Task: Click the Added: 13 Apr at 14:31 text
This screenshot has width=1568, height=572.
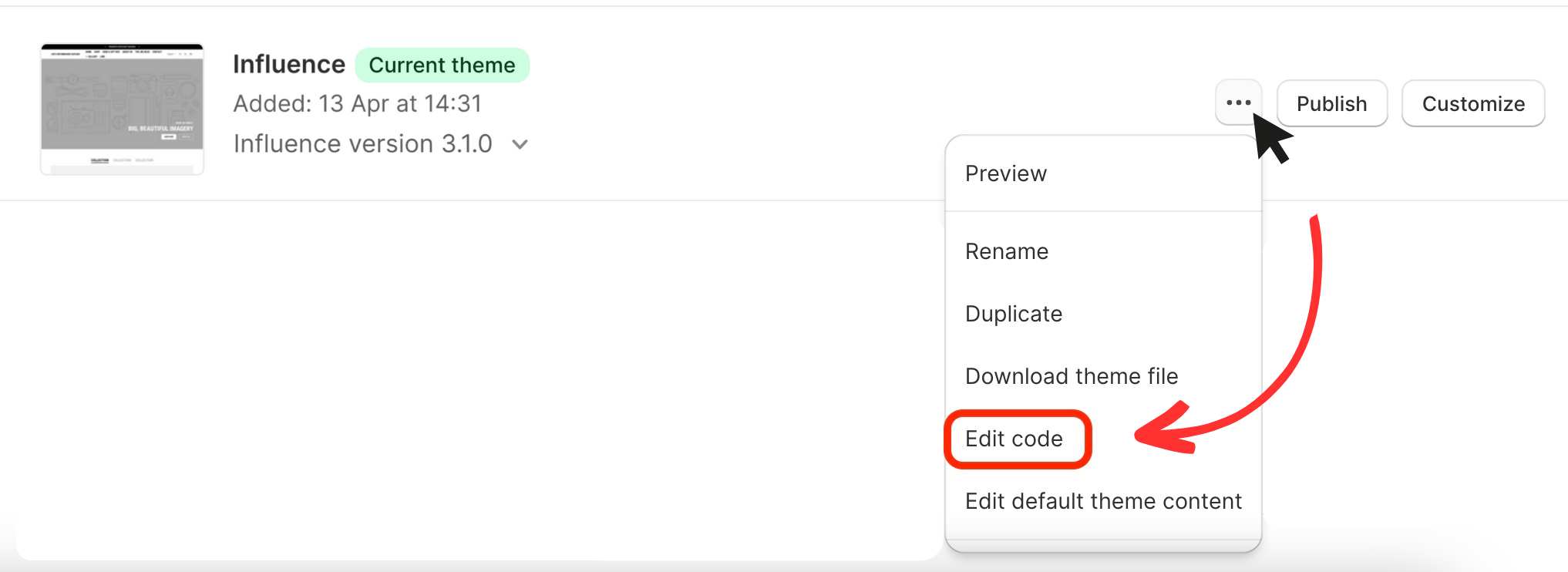Action: (358, 103)
